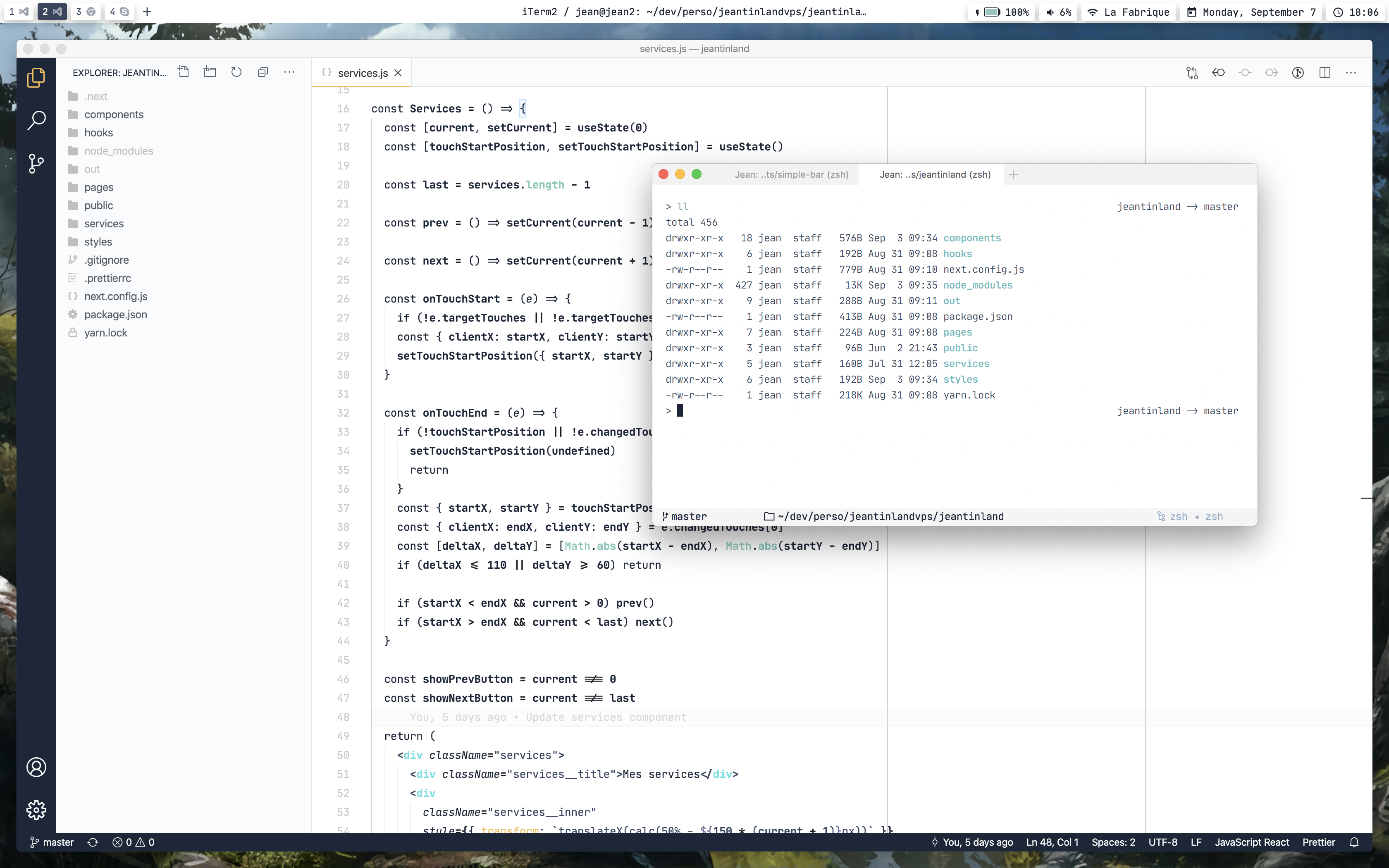
Task: Switch to the simple-bar terminal tab
Action: click(791, 174)
